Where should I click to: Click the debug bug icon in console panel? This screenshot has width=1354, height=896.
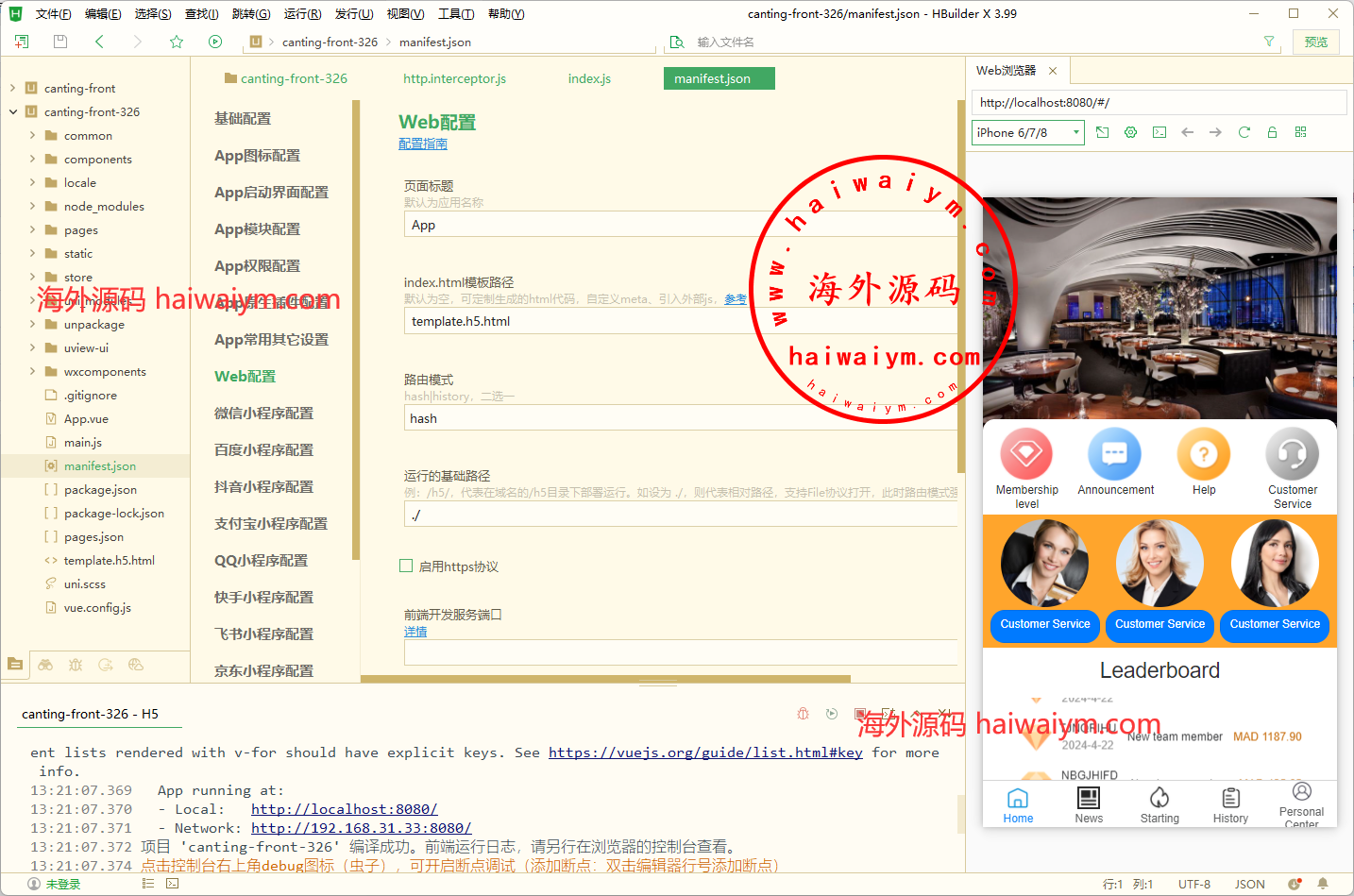[803, 714]
